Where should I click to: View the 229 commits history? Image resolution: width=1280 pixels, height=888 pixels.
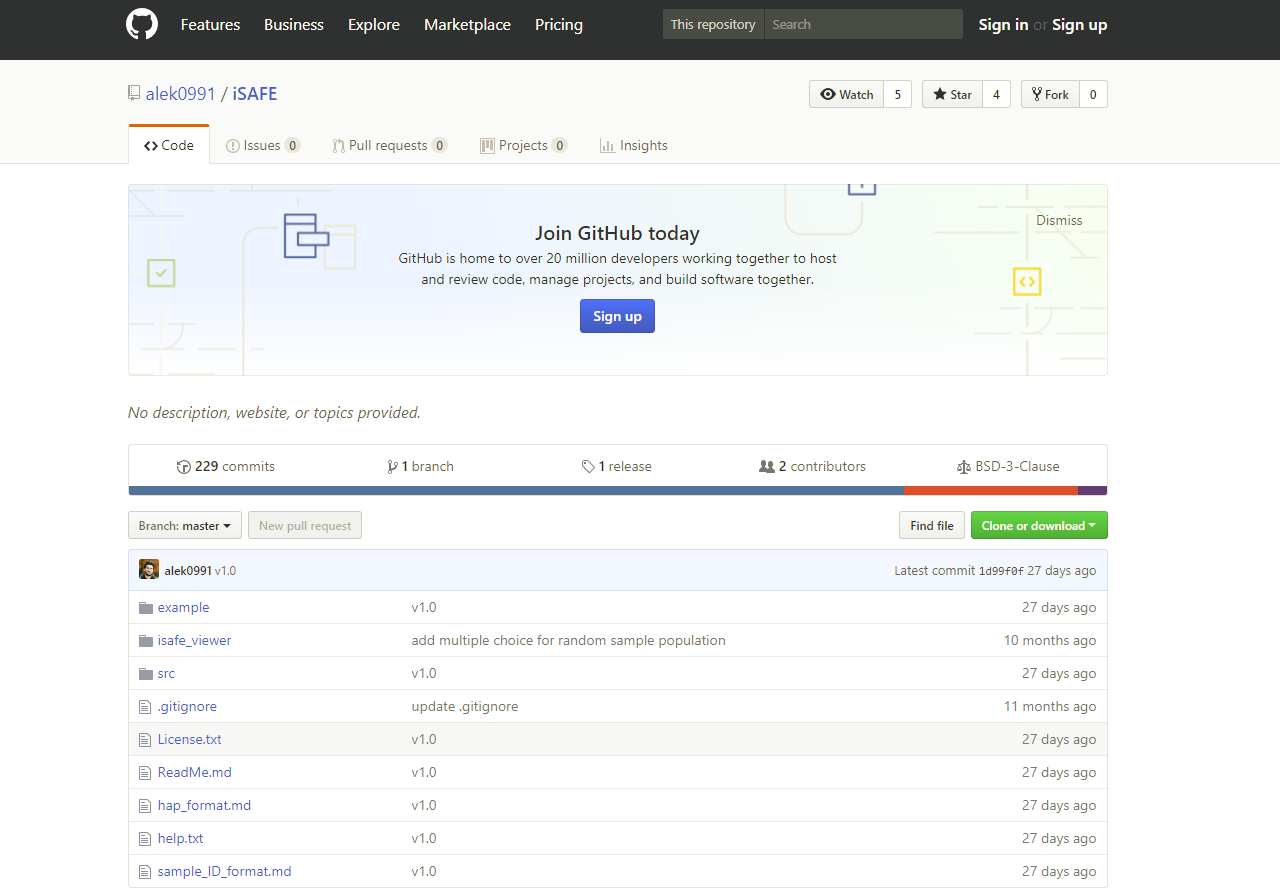pos(226,466)
